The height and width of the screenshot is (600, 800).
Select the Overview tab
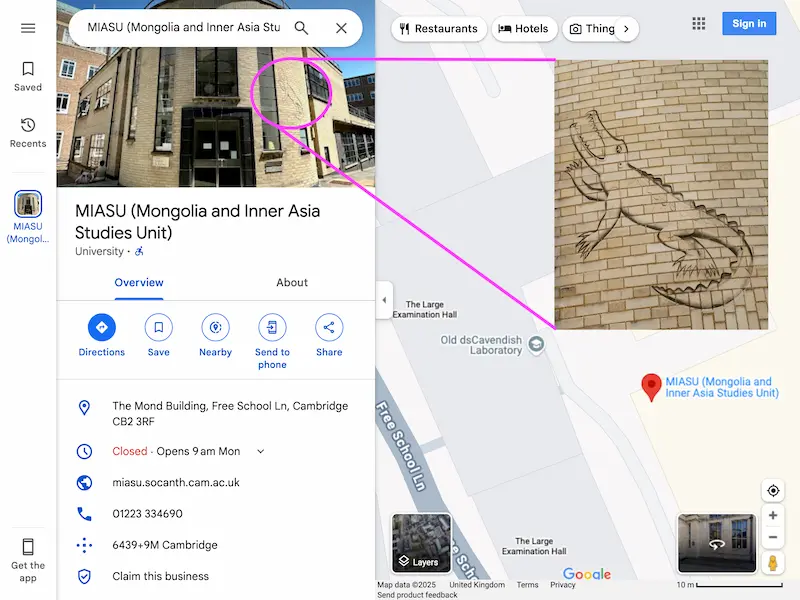click(x=139, y=283)
